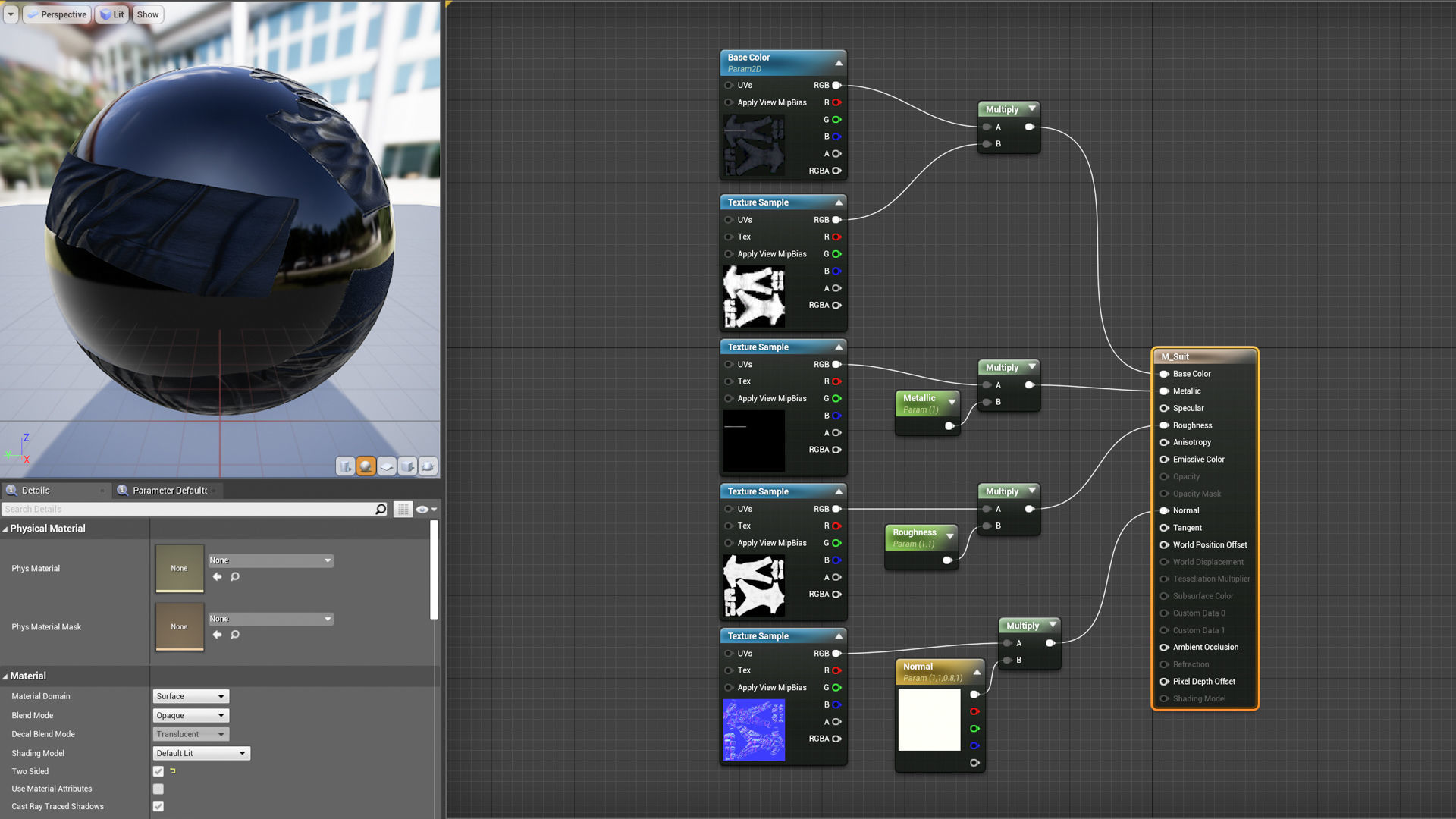The image size is (1456, 819).
Task: Select the cylinder preview mesh icon
Action: (x=345, y=466)
